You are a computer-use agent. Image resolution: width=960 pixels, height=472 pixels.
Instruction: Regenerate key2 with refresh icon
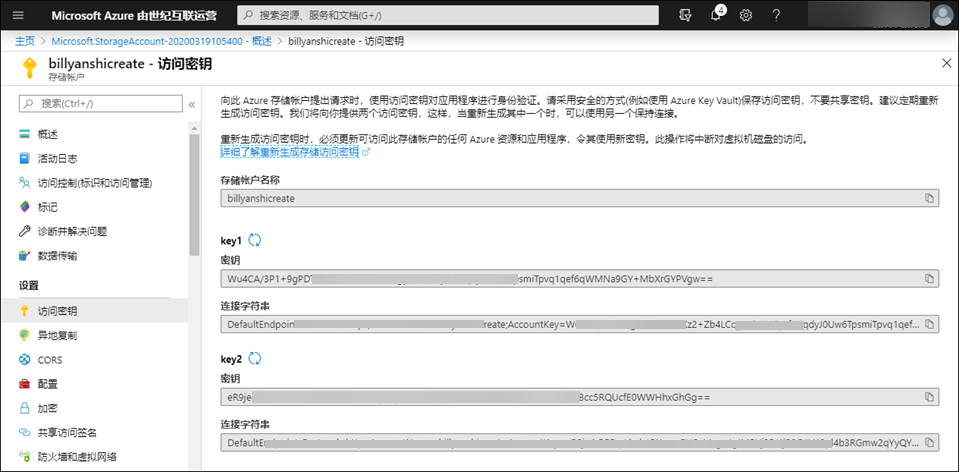pos(254,358)
